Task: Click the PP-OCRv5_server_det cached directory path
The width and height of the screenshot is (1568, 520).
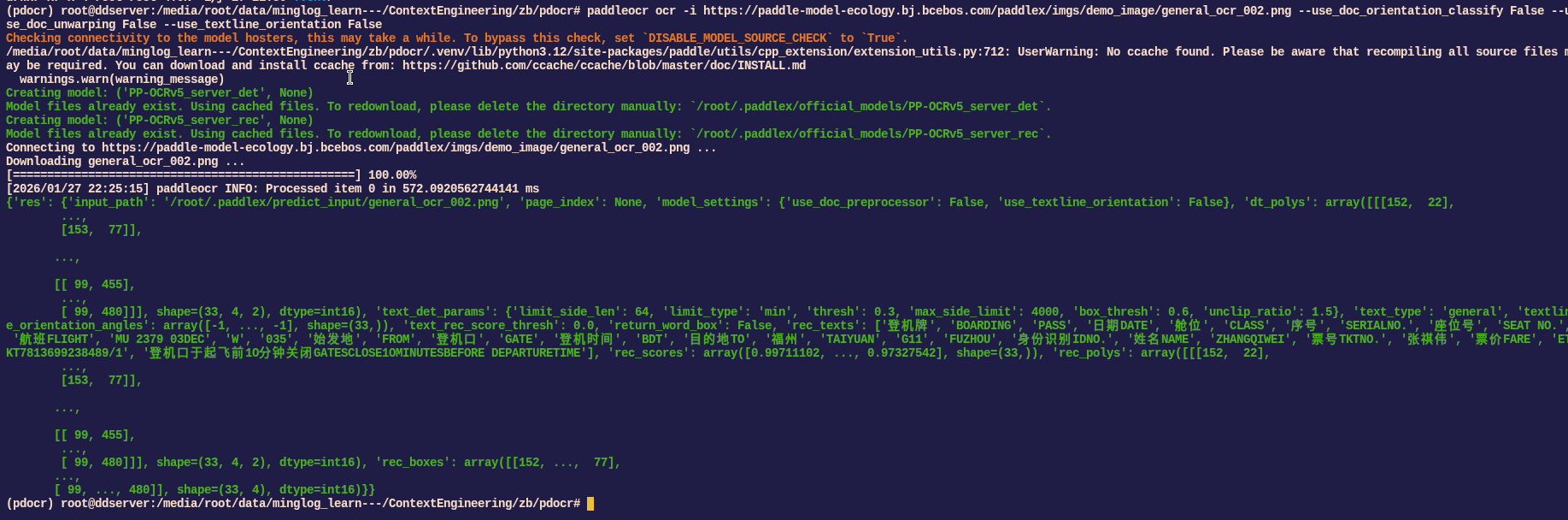Action: pos(870,107)
